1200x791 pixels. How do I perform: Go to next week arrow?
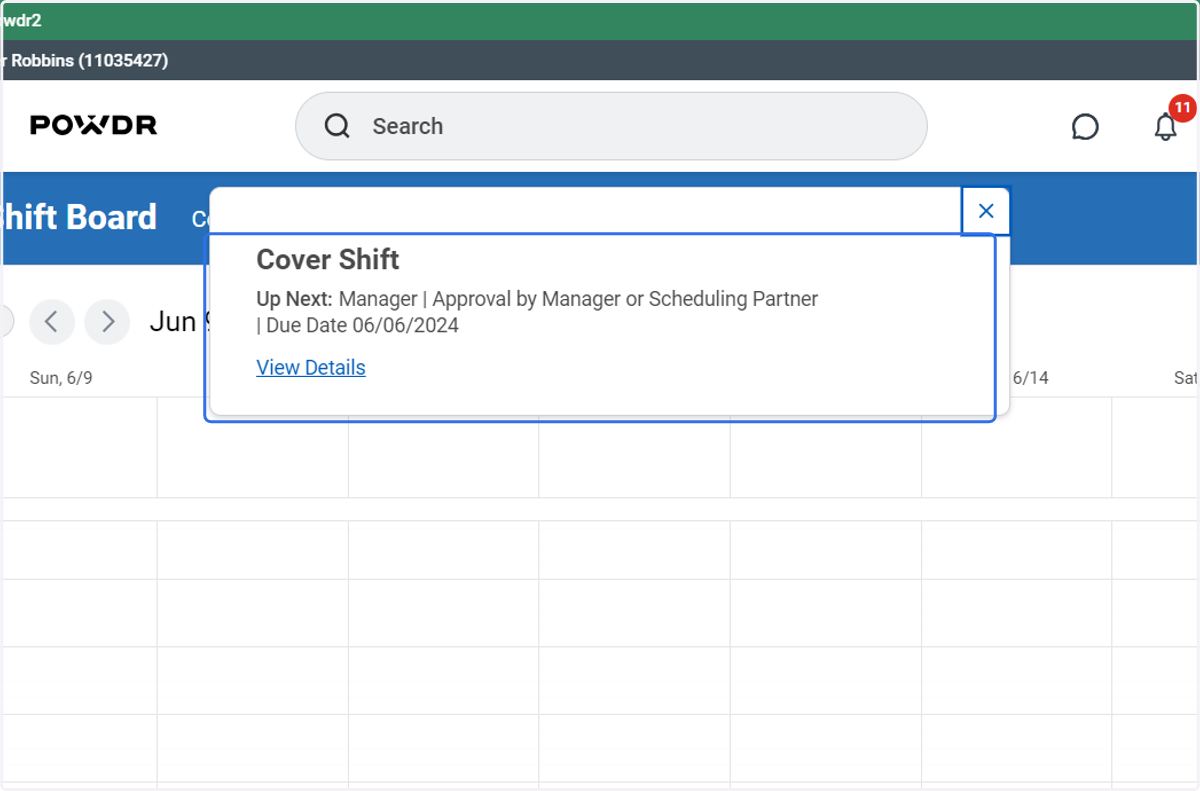(x=107, y=322)
